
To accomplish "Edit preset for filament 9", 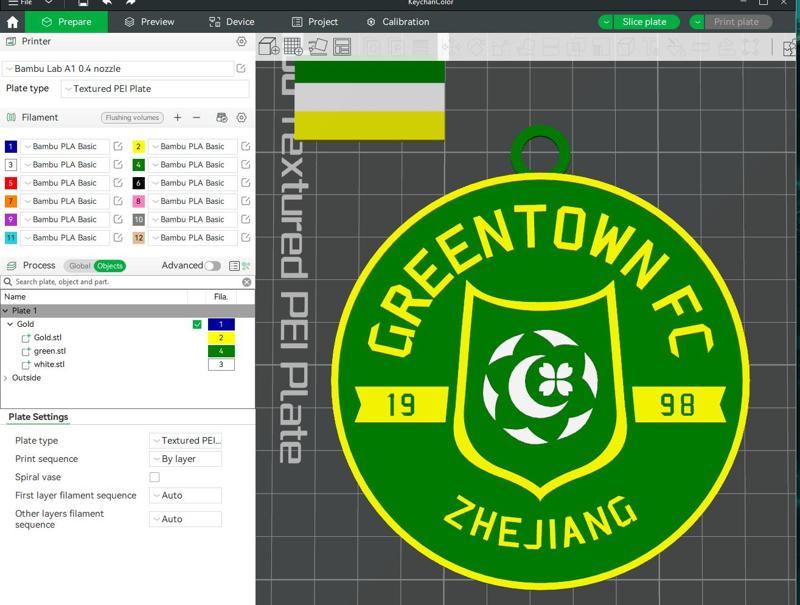I will coord(118,219).
